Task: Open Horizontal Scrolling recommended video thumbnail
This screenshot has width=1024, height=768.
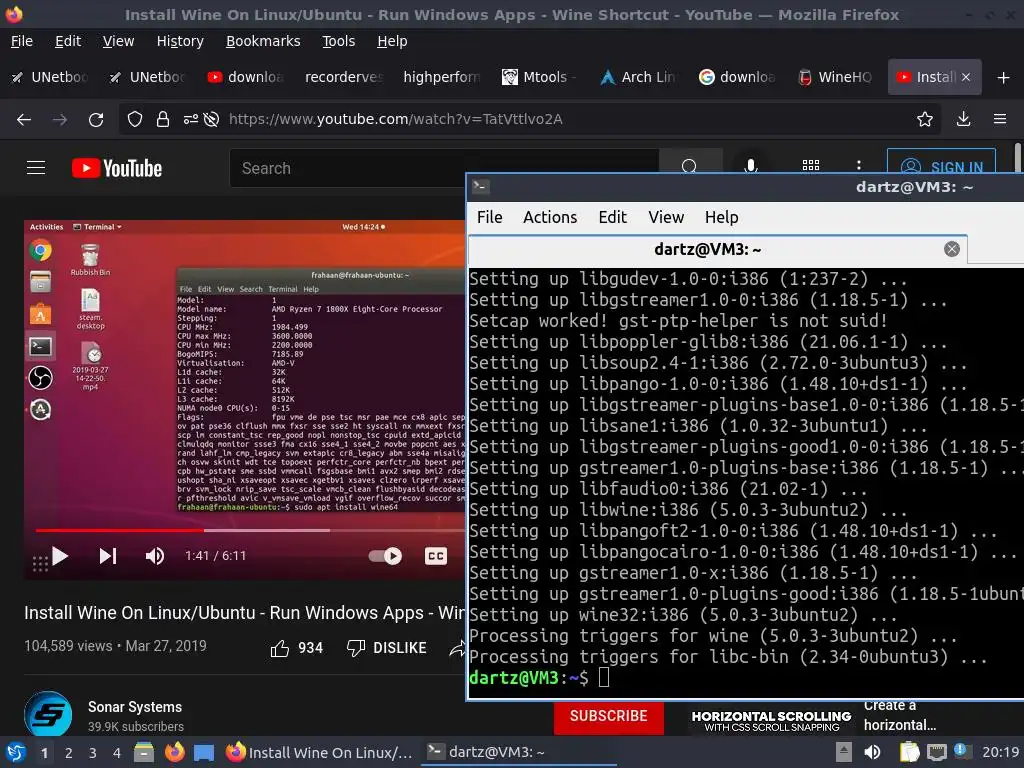Action: [771, 718]
